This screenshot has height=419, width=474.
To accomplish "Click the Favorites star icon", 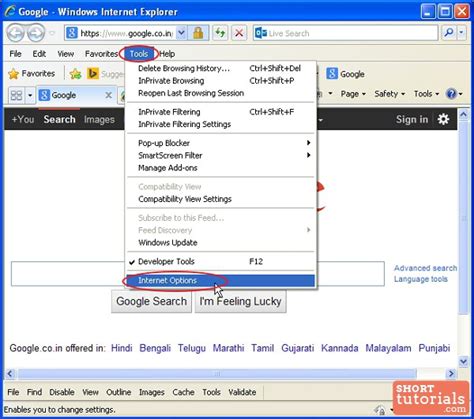I will point(13,74).
